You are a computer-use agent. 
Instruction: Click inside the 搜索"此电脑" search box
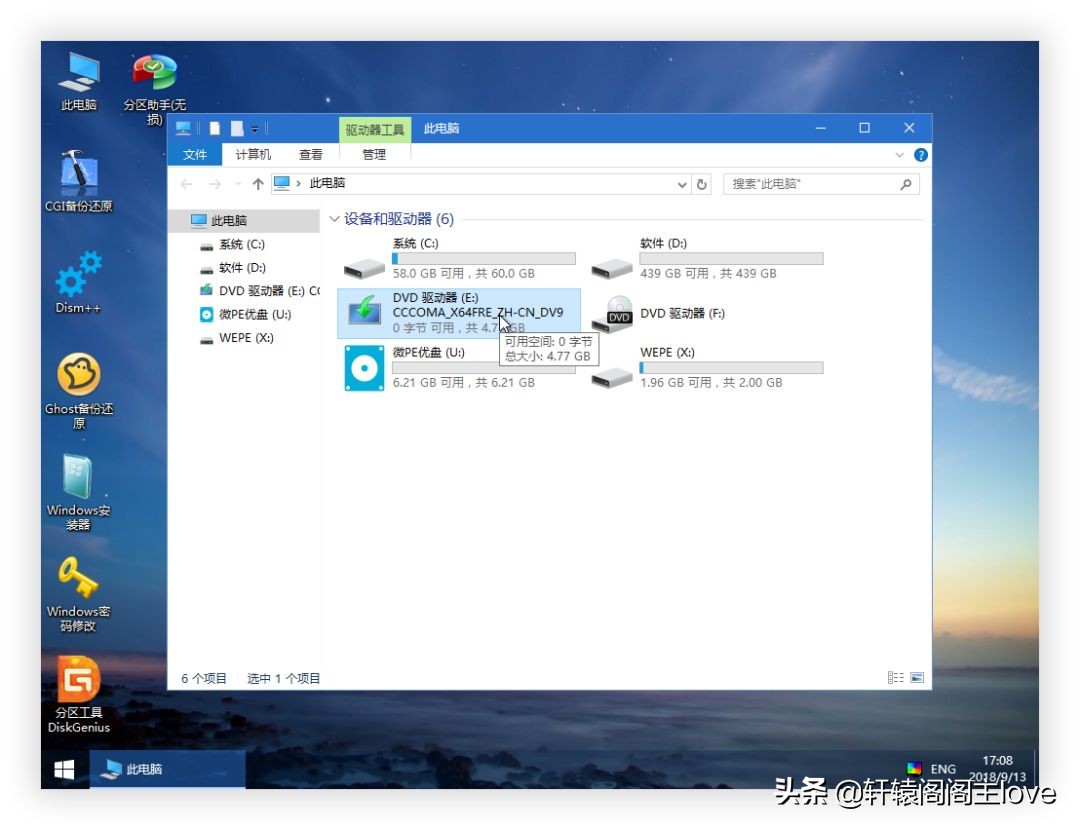[820, 184]
